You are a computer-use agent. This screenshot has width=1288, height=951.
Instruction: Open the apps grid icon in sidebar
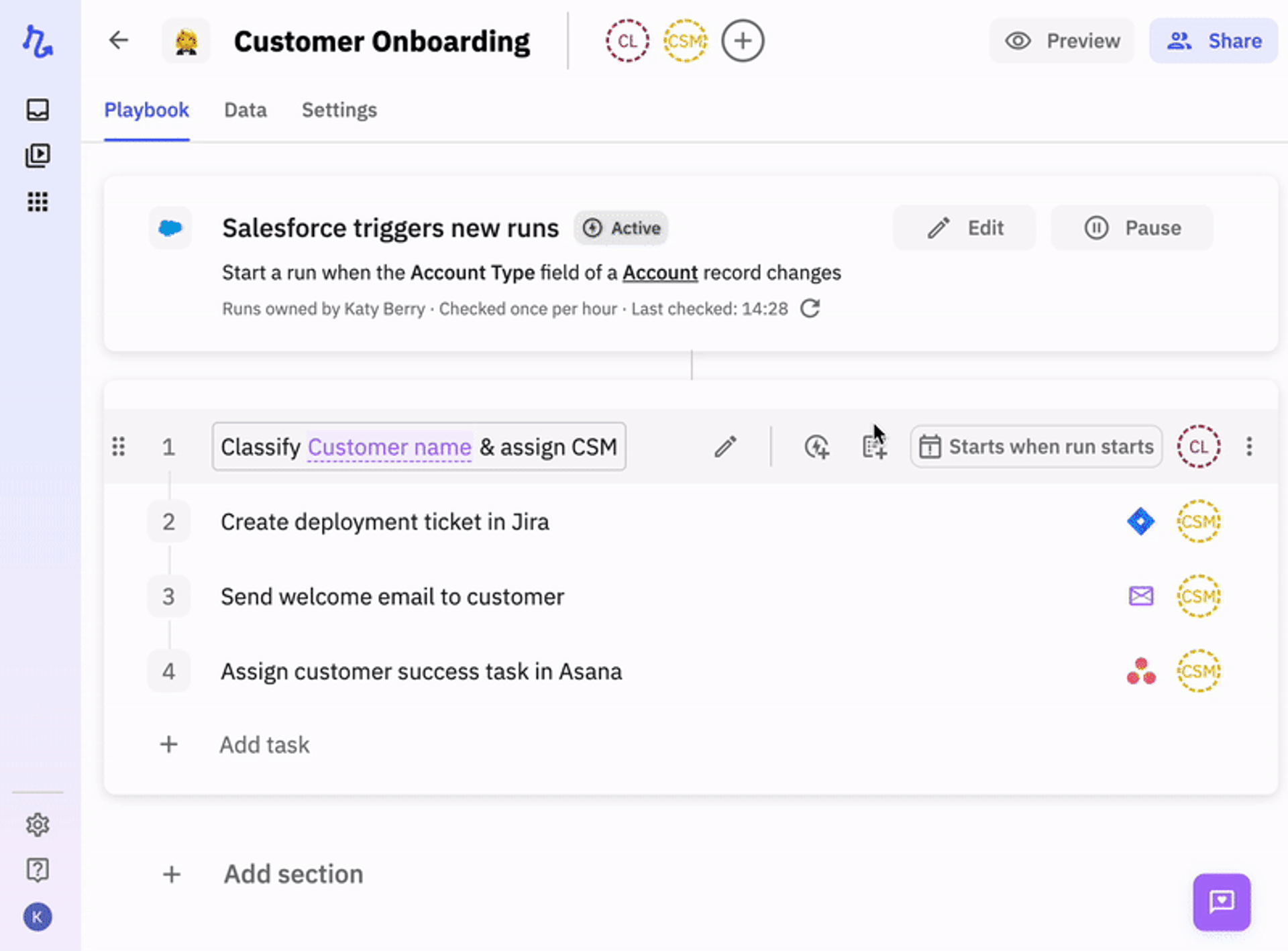[x=38, y=201]
